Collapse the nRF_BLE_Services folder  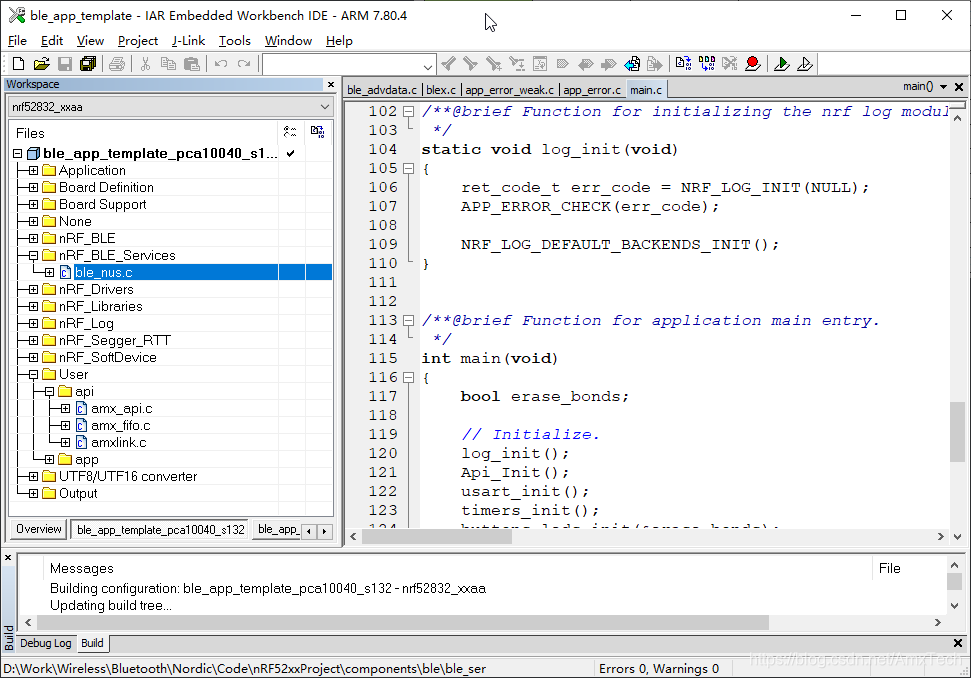[33, 256]
